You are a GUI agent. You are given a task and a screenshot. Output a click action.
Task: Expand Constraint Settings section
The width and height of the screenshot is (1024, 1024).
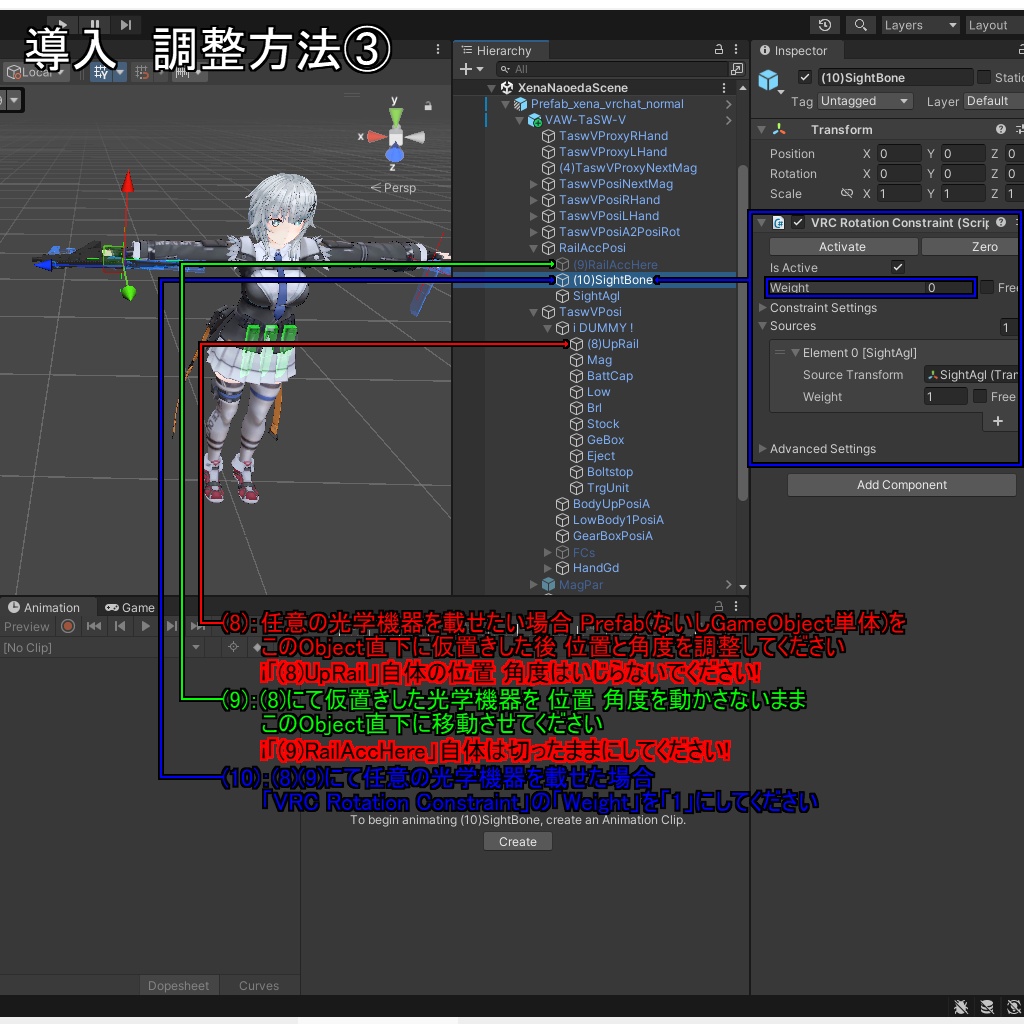coord(762,308)
